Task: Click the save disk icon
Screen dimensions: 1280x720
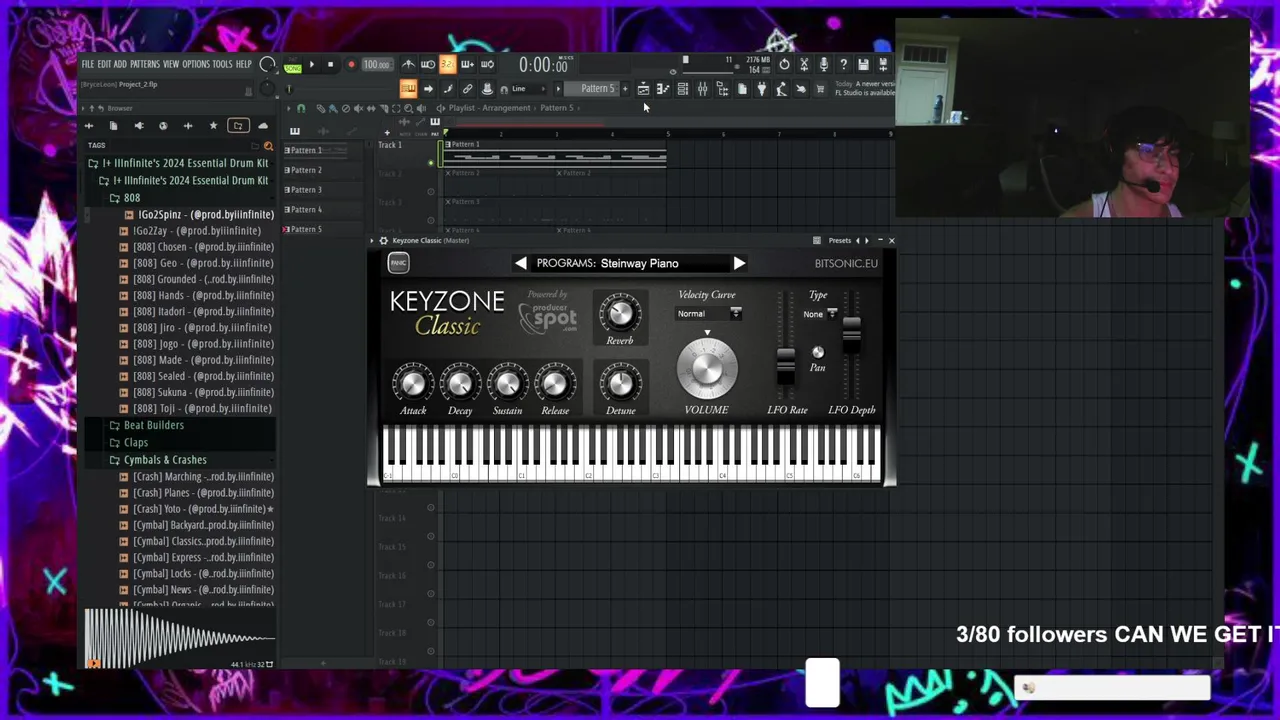Action: tap(863, 65)
